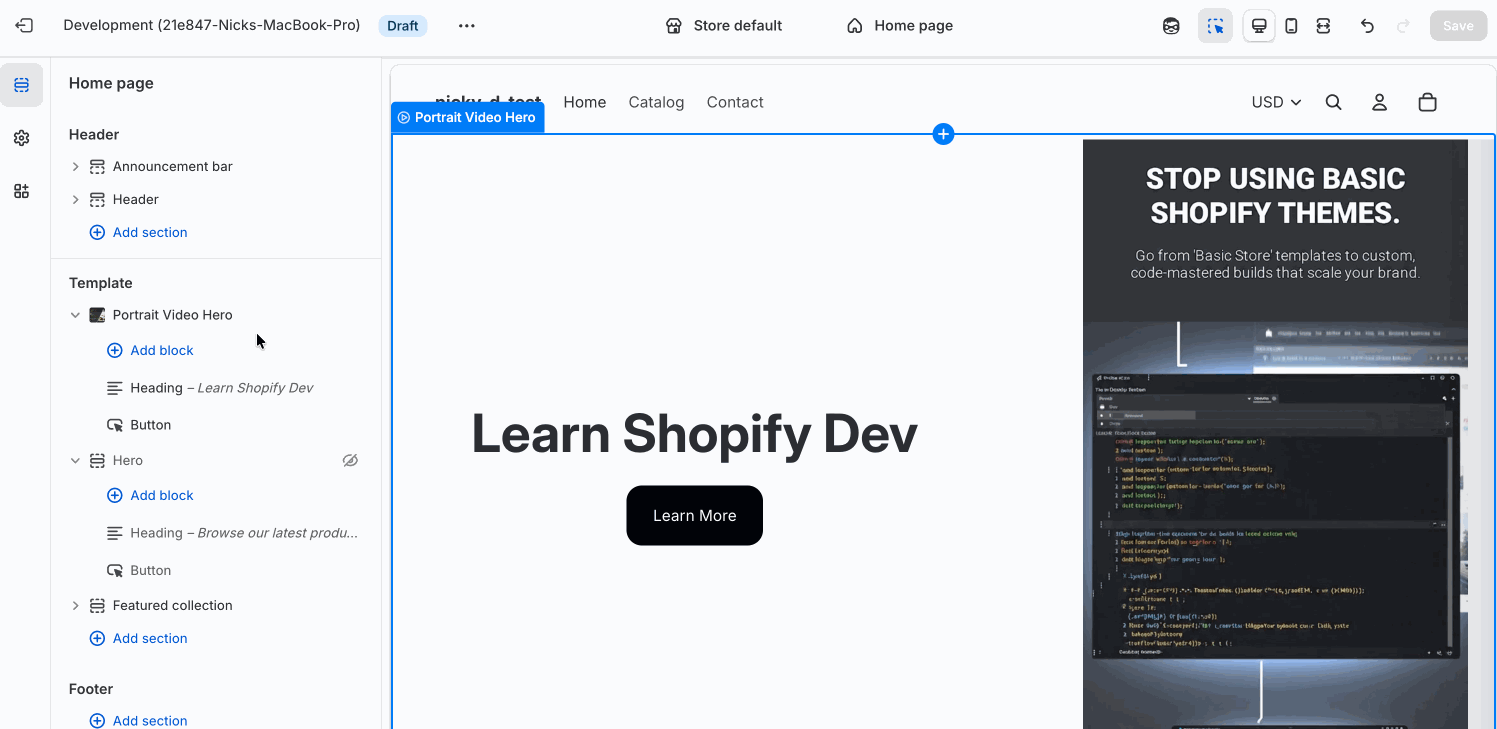Image resolution: width=1497 pixels, height=729 pixels.
Task: Select the Learn Shopify Dev heading in the preview
Action: [694, 433]
